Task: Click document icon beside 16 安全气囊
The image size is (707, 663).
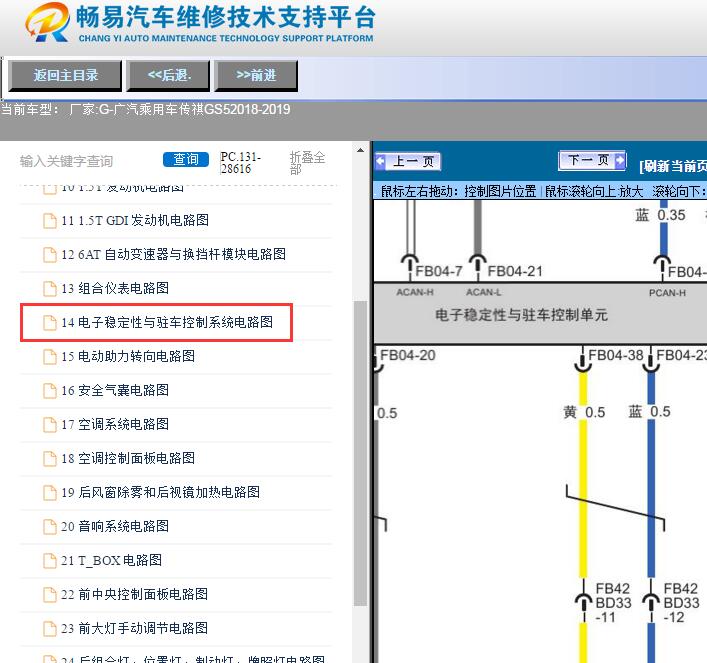Action: tap(50, 391)
